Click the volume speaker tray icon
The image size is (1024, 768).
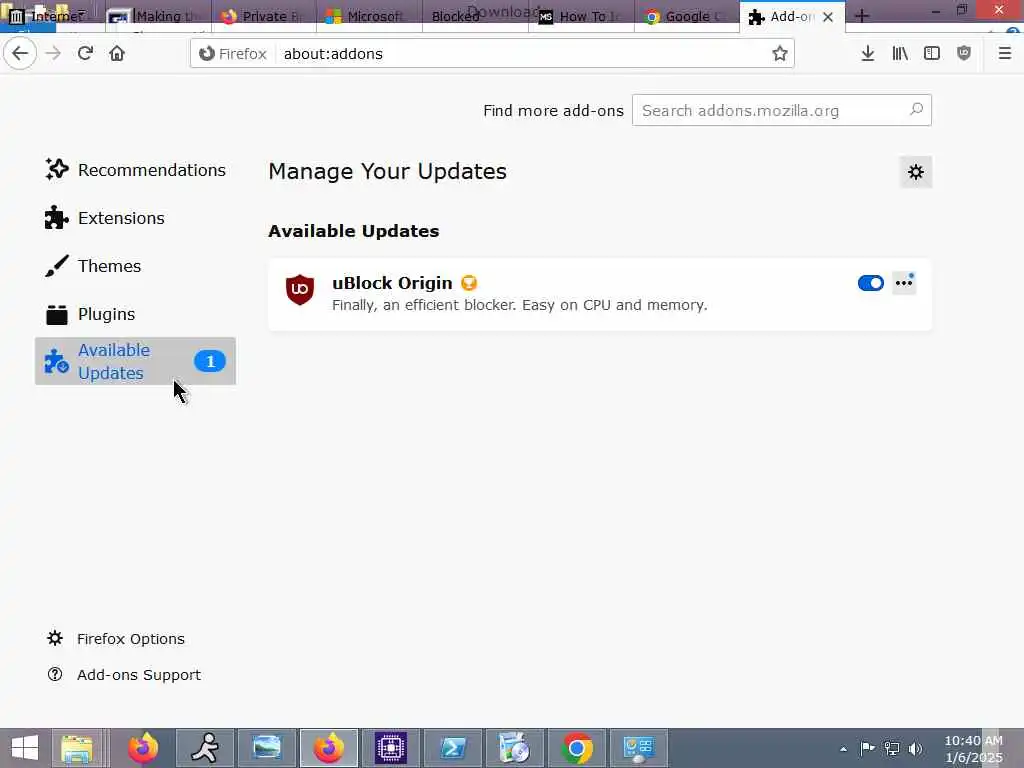[x=916, y=748]
